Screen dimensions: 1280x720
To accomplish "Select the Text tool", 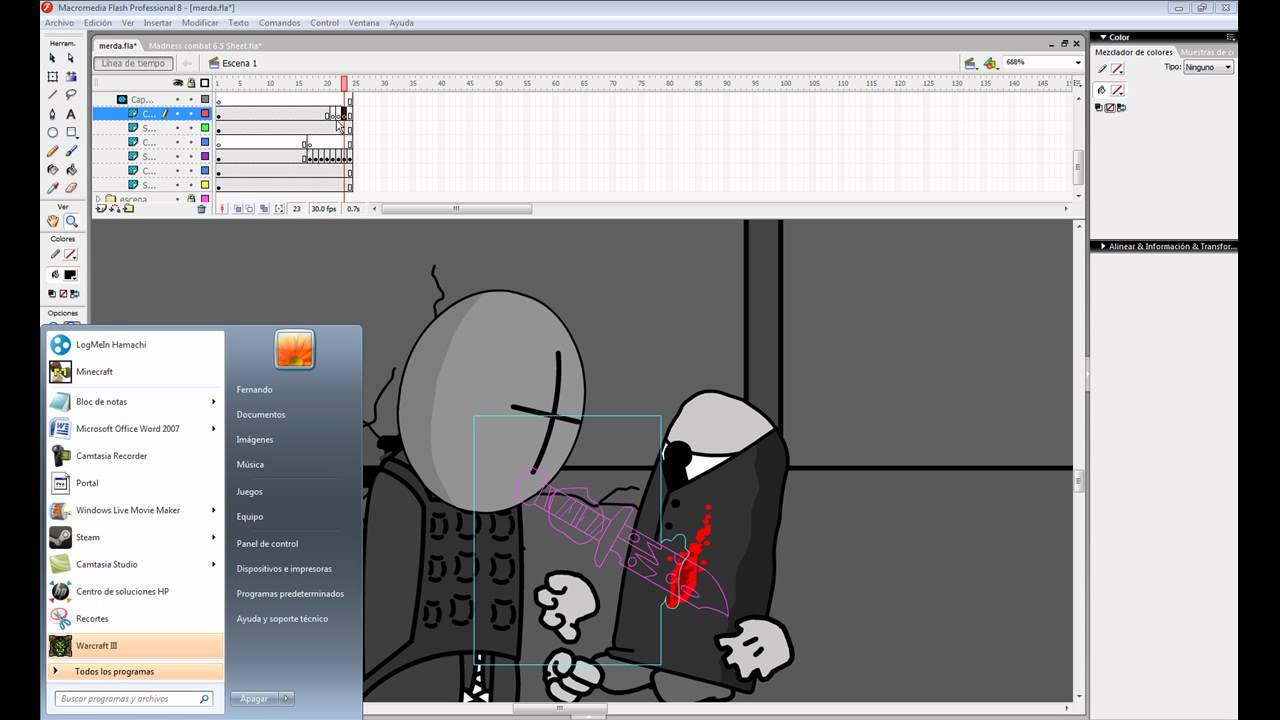I will (x=71, y=114).
